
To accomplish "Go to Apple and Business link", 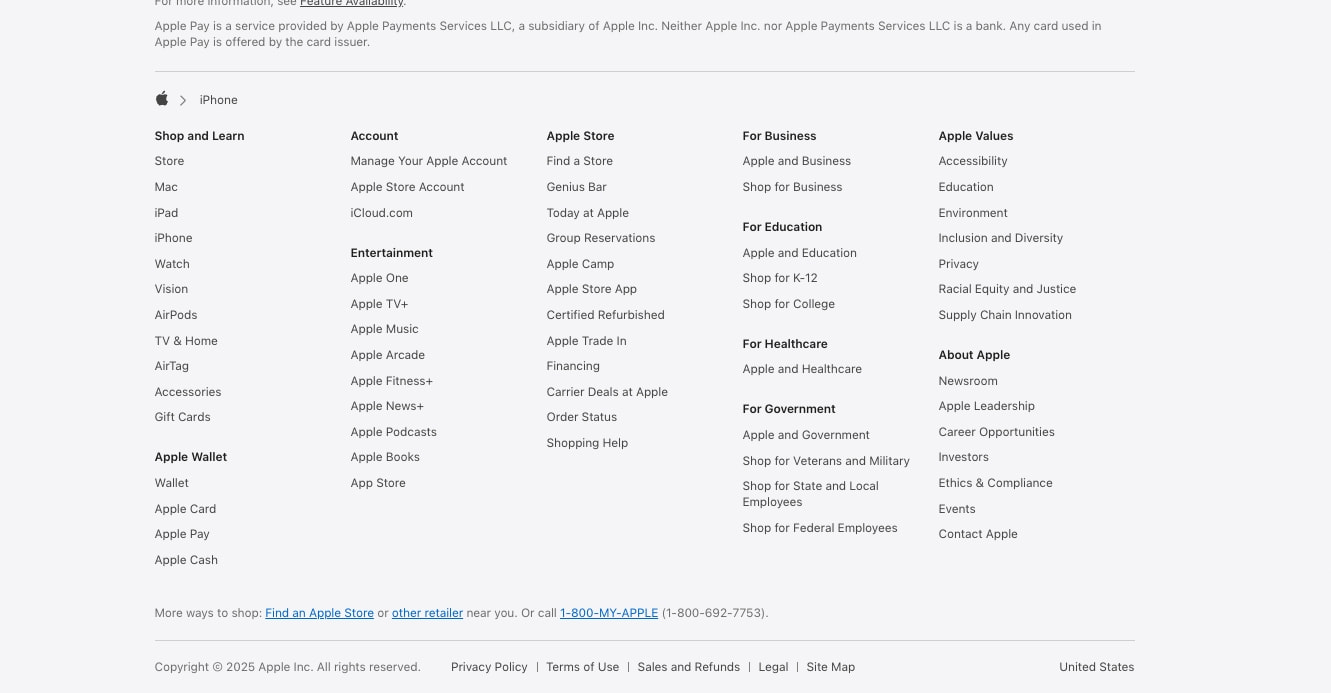I will (796, 161).
